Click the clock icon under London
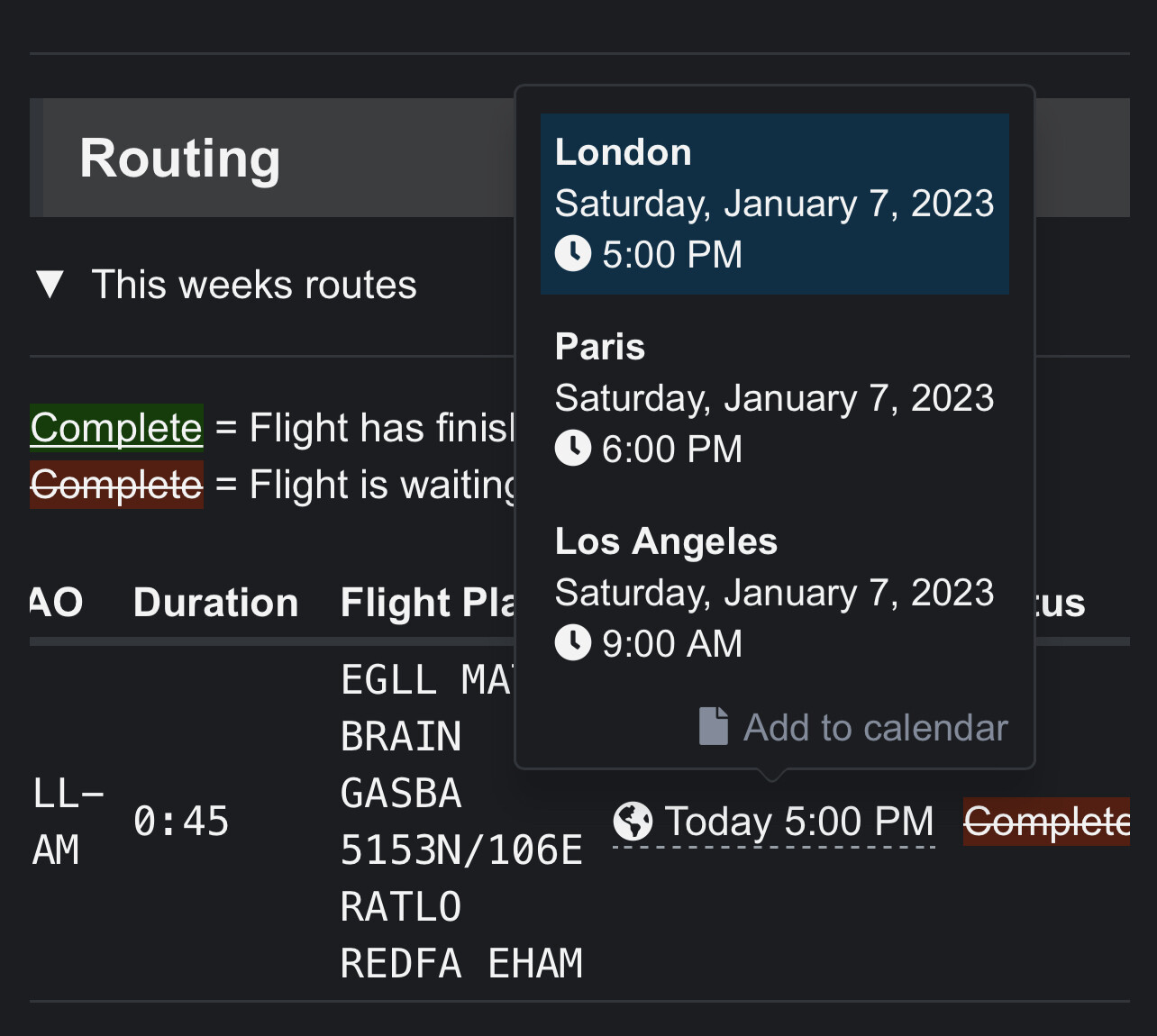 click(573, 253)
